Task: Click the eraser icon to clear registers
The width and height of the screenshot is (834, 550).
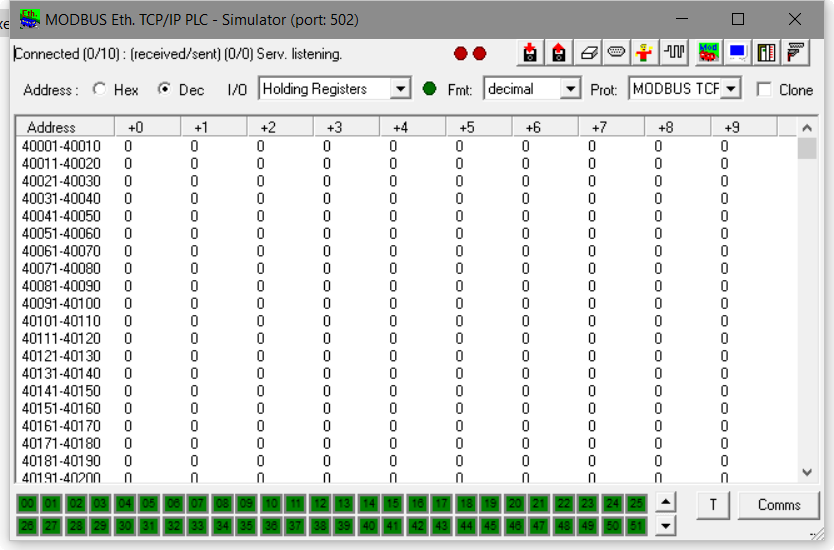Action: click(588, 53)
